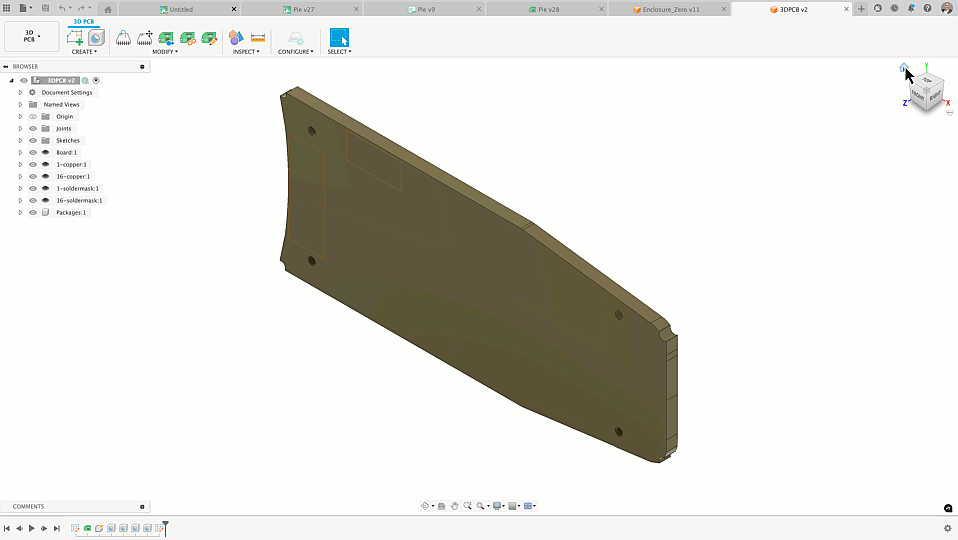Play the timeline
The height and width of the screenshot is (540, 958).
32,528
